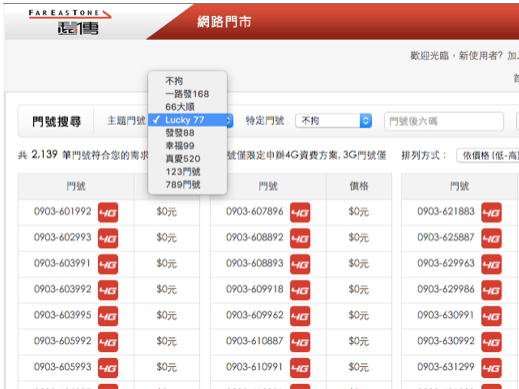The image size is (519, 389).
Task: Click the 門號 header of first table
Action: click(76, 186)
